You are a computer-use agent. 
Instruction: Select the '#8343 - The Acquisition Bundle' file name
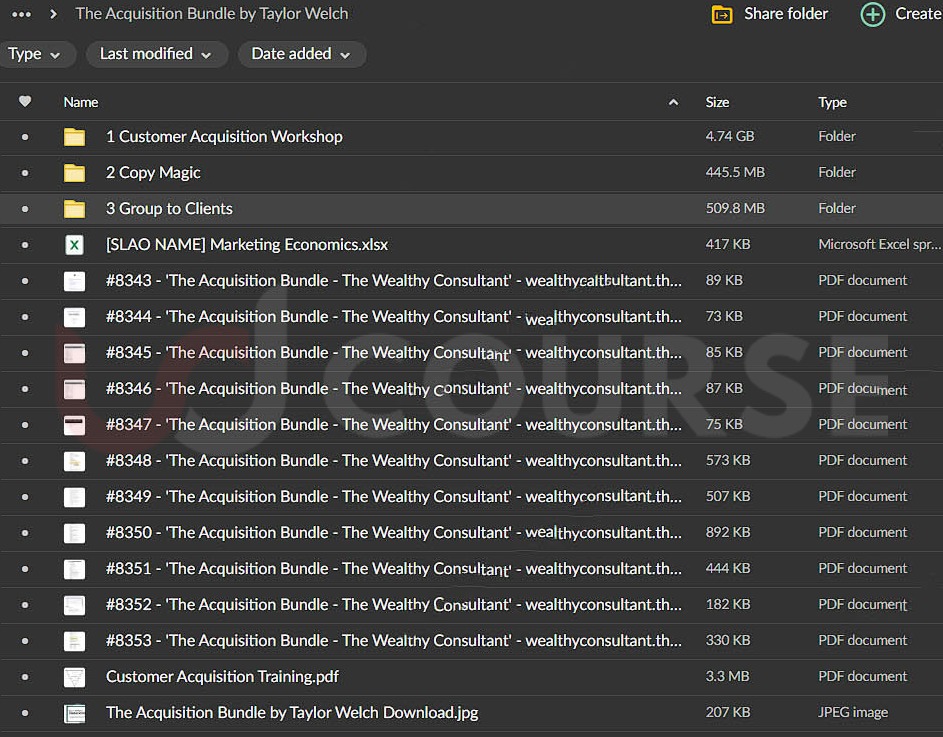394,281
